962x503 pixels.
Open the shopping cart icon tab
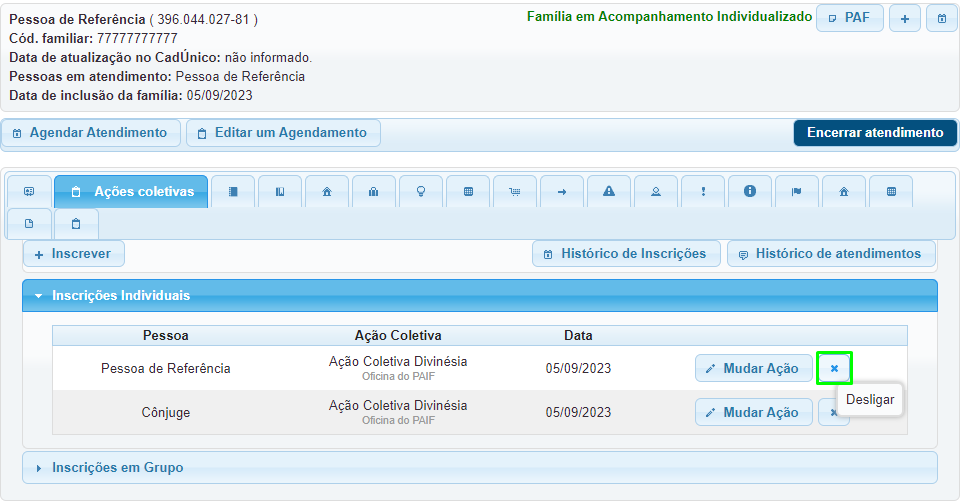click(515, 192)
